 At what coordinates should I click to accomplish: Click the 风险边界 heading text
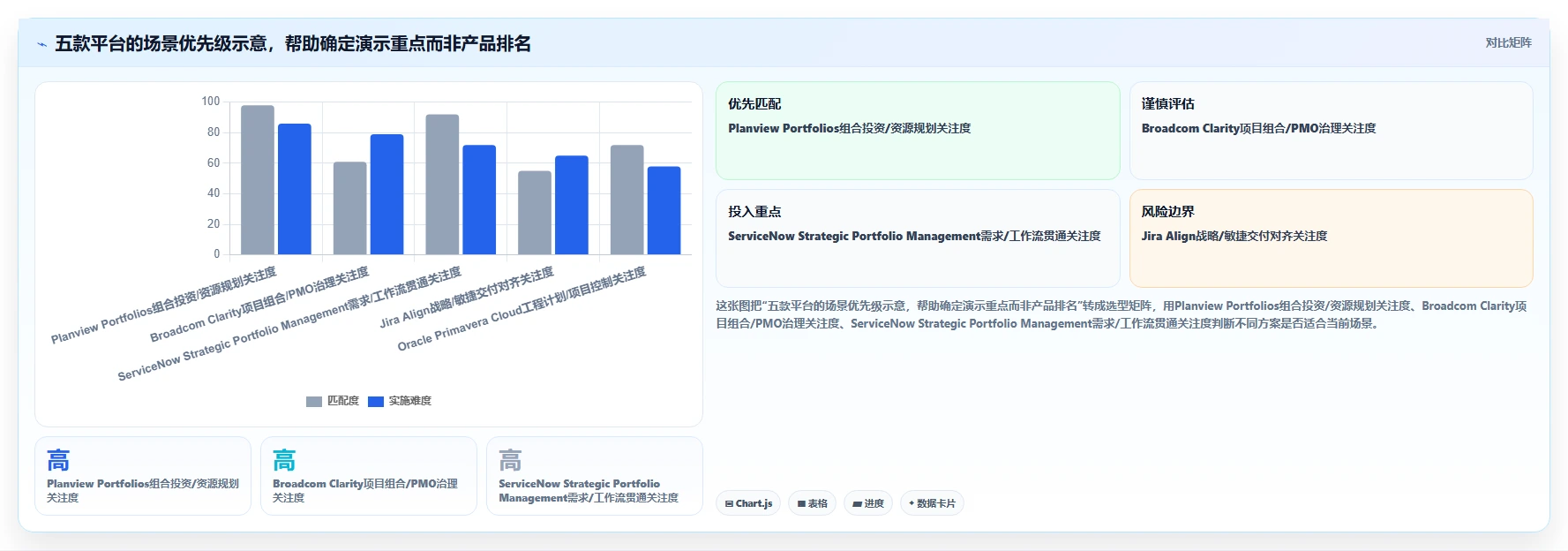click(1168, 212)
